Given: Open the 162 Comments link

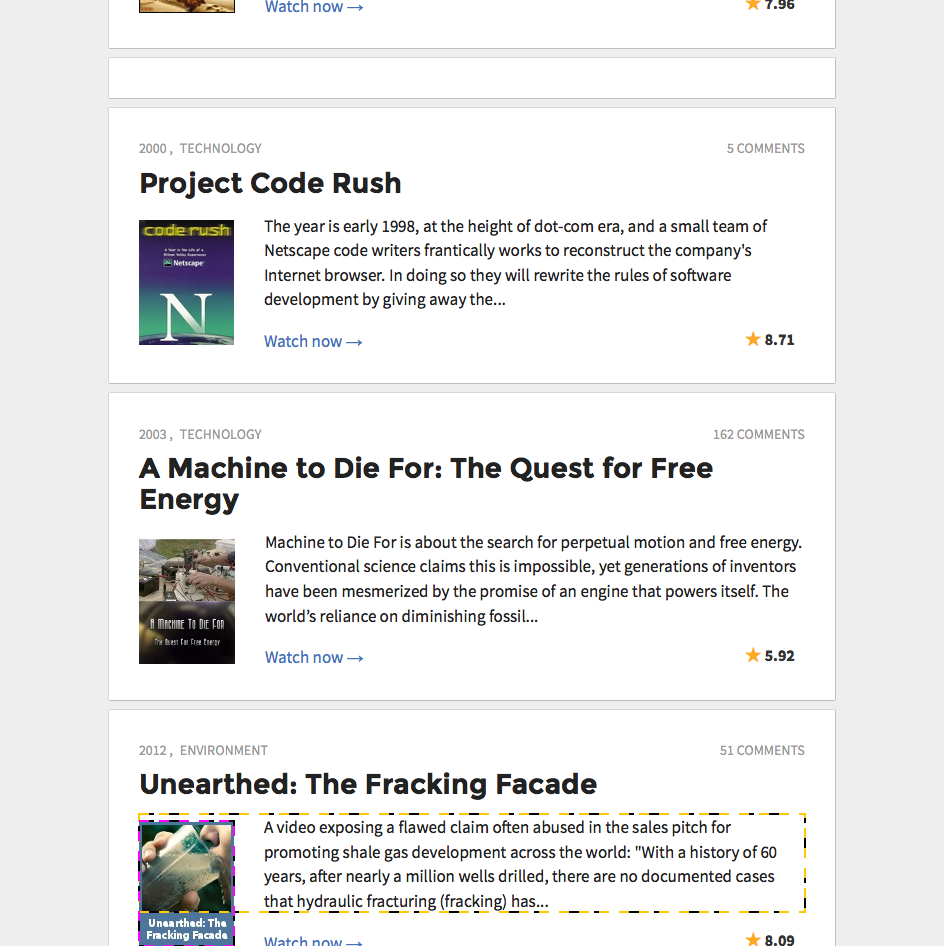Looking at the screenshot, I should coord(759,434).
